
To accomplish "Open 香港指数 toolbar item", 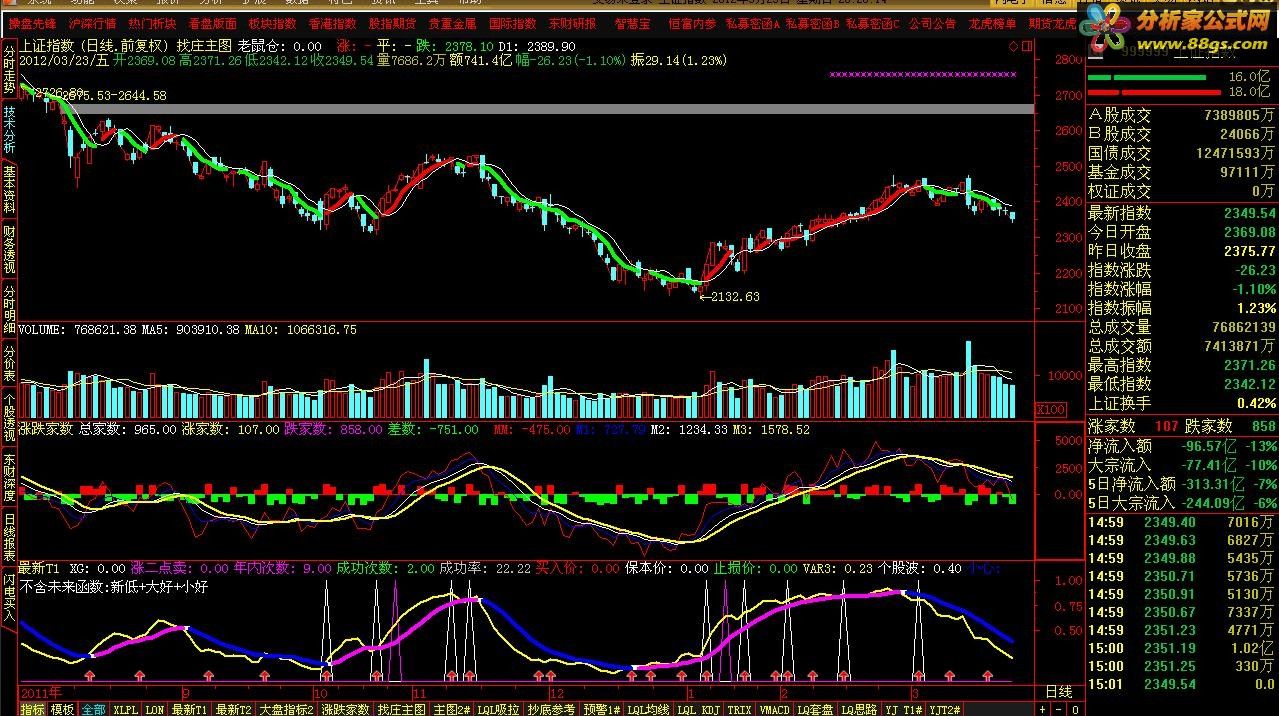I will (332, 23).
